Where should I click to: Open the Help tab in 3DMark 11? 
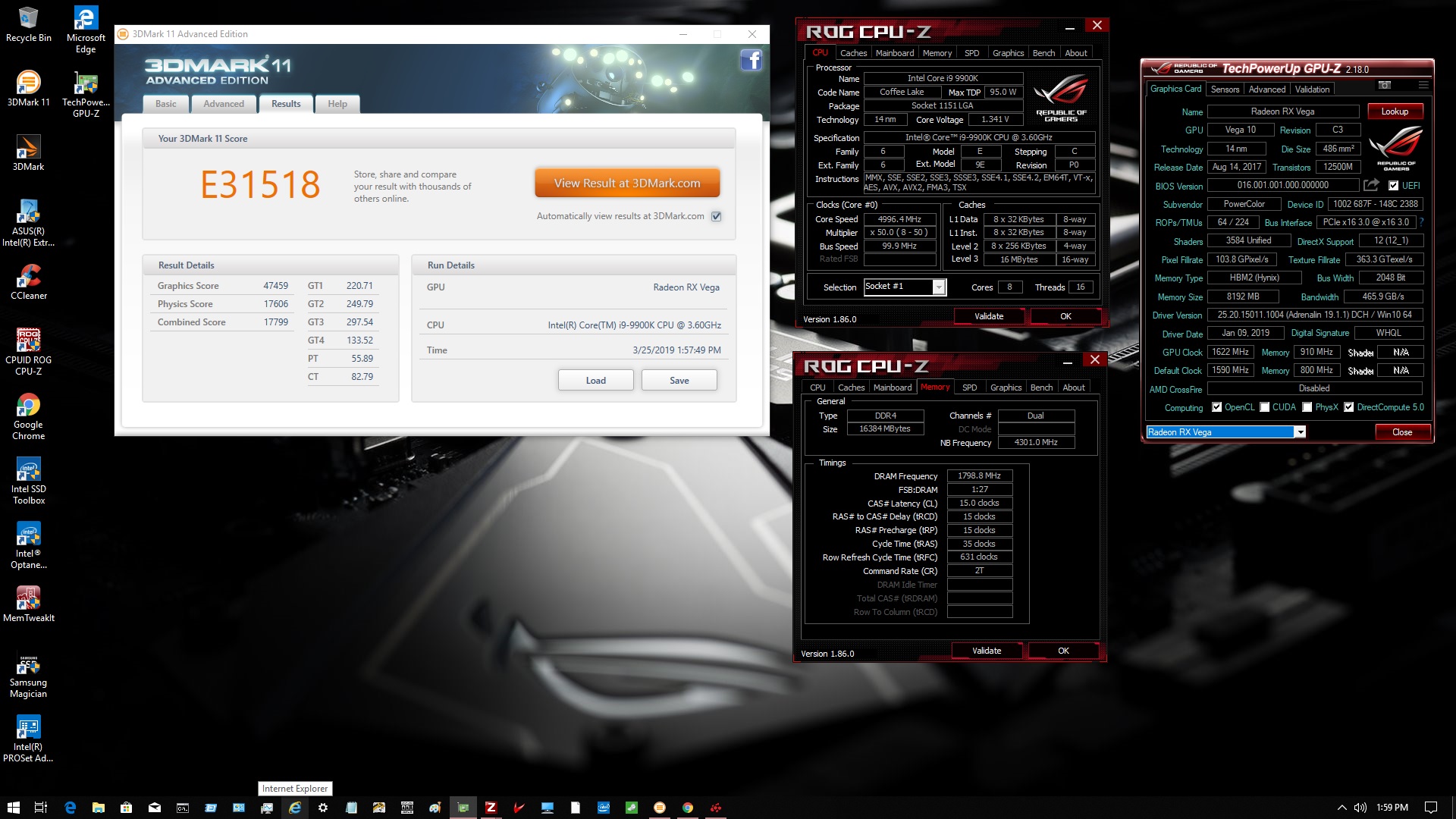click(337, 104)
